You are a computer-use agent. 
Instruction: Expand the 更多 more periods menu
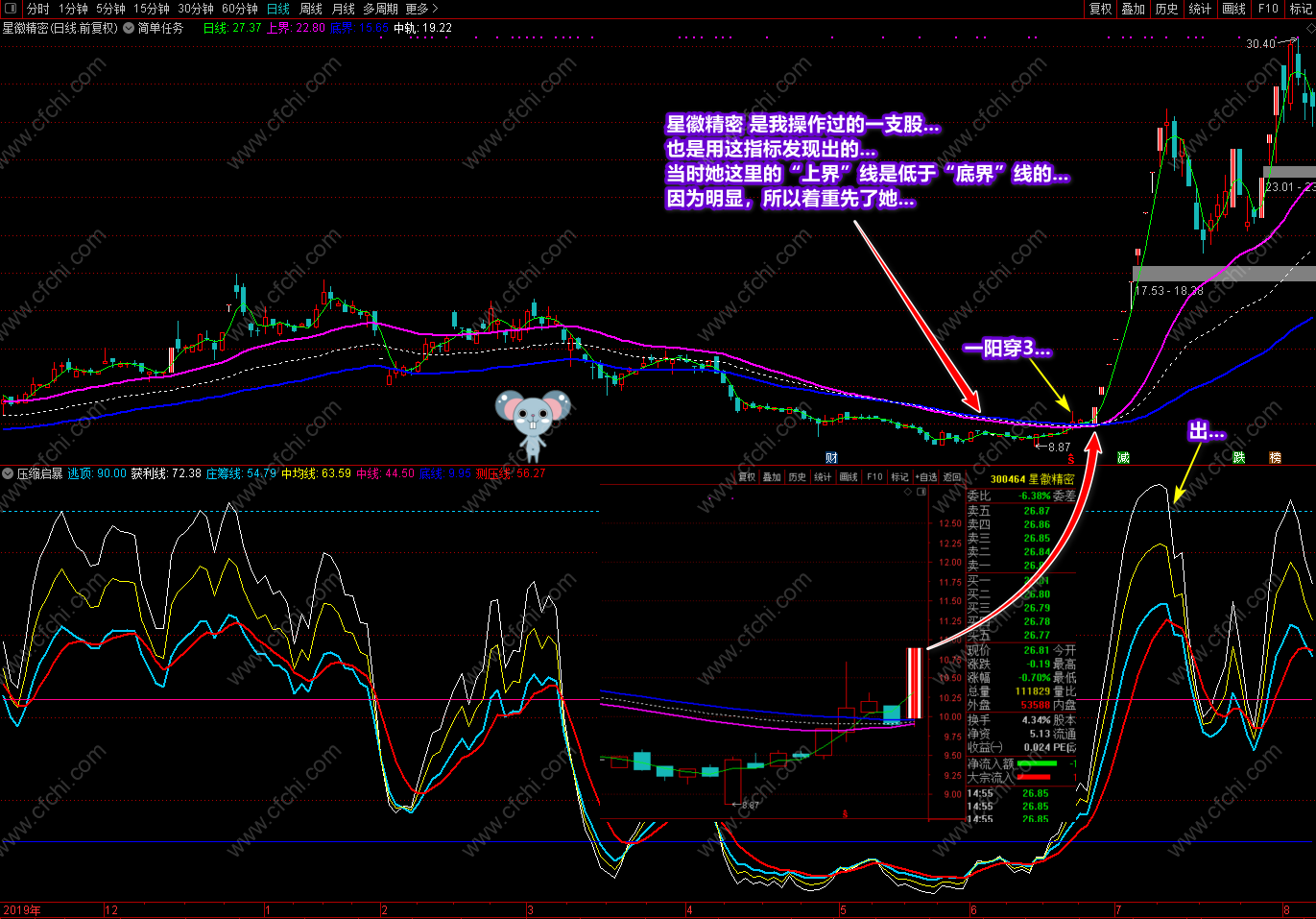[421, 9]
